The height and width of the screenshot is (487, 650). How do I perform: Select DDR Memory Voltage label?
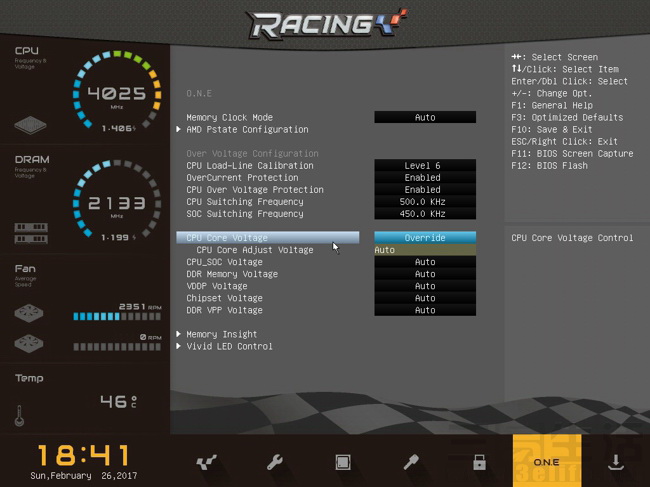coord(232,274)
